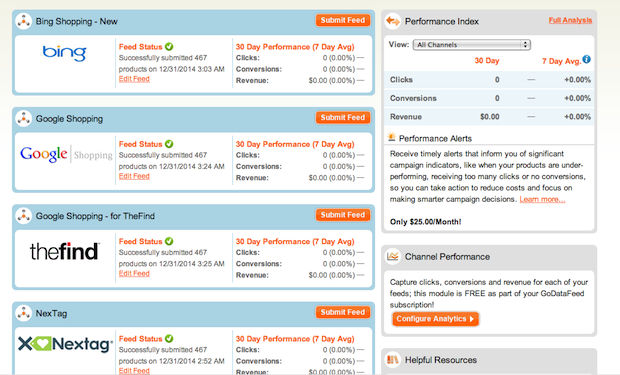Click the Helpful Resources books icon
This screenshot has width=620, height=375.
[393, 360]
